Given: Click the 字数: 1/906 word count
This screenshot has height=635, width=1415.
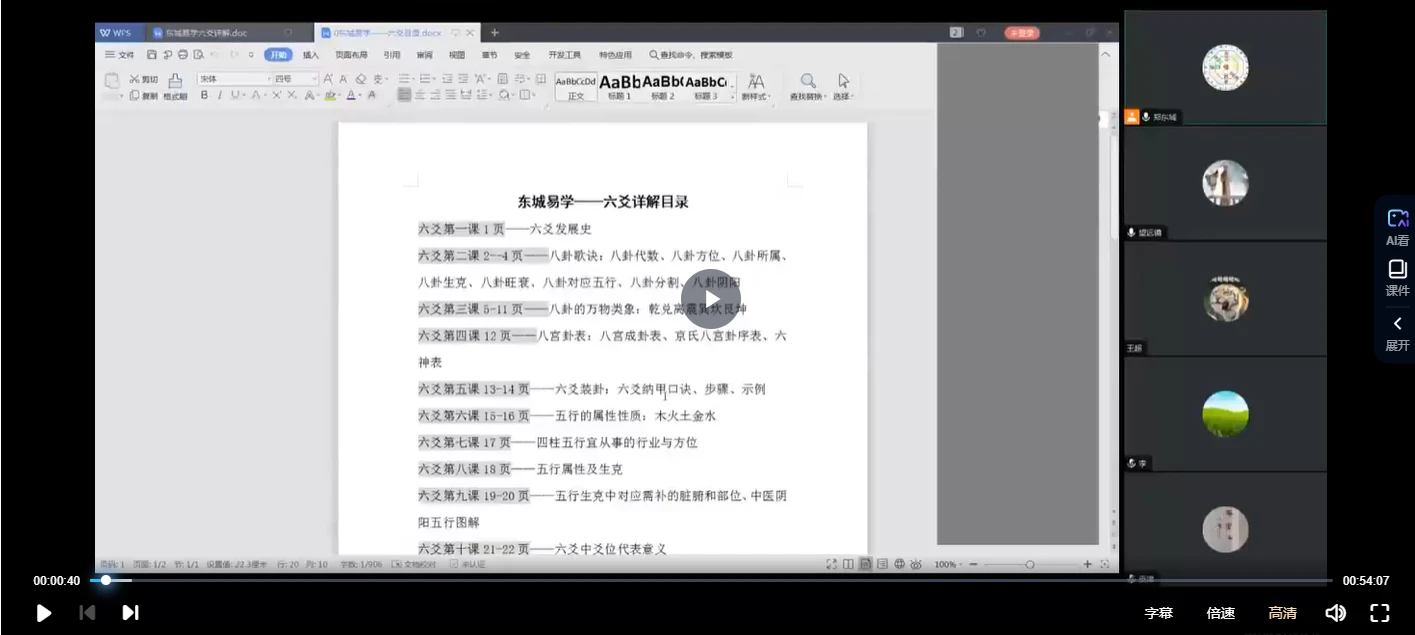Looking at the screenshot, I should click(361, 564).
